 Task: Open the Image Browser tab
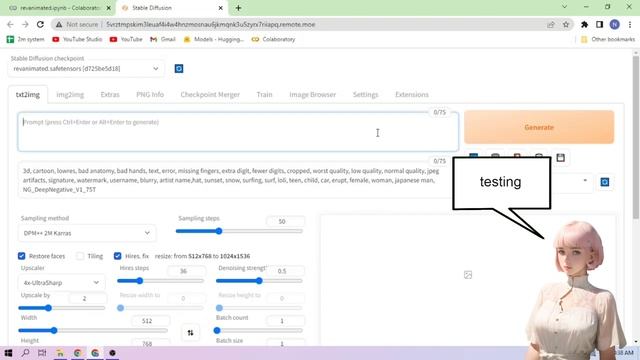tap(312, 95)
